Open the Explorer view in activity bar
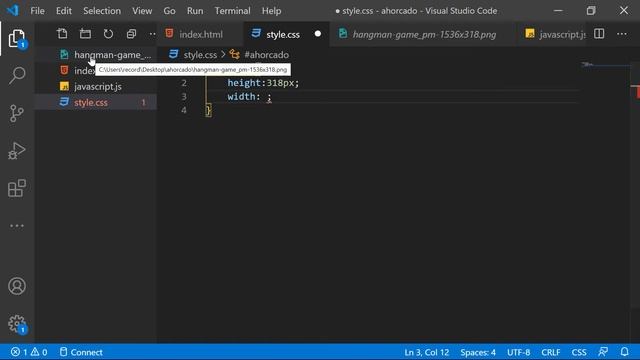 click(17, 38)
